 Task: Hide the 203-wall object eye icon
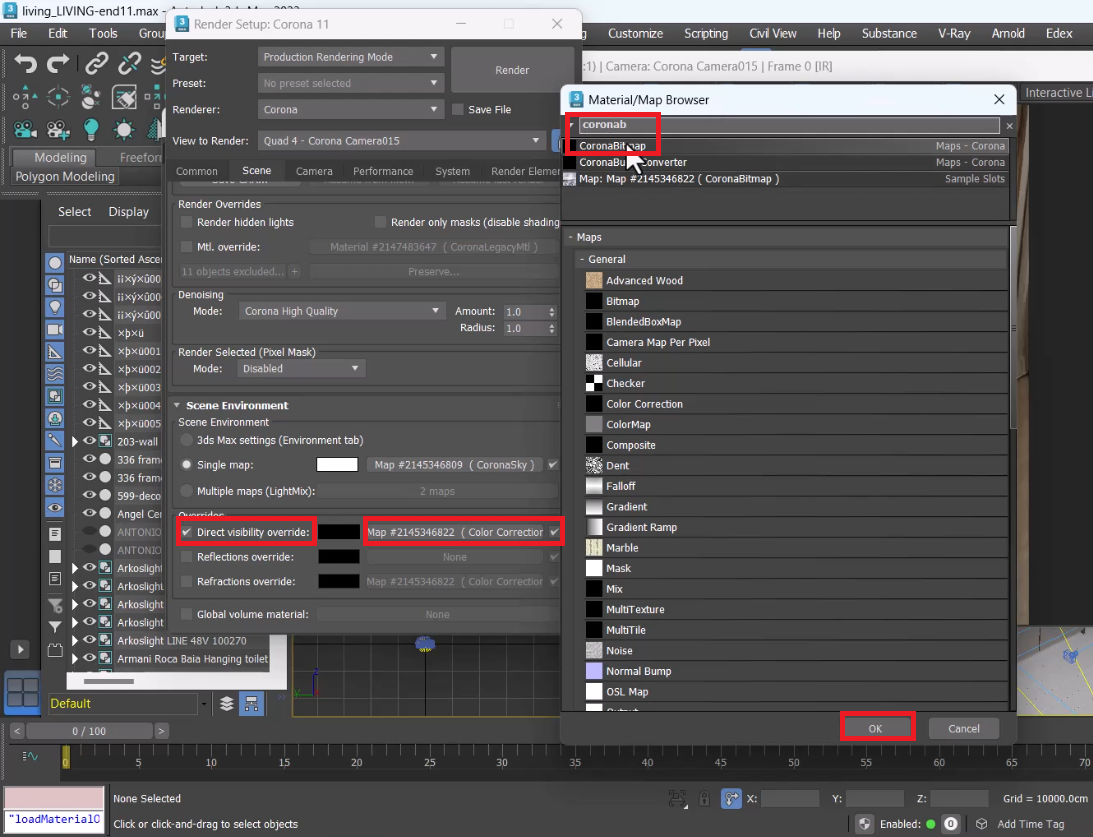tap(90, 440)
